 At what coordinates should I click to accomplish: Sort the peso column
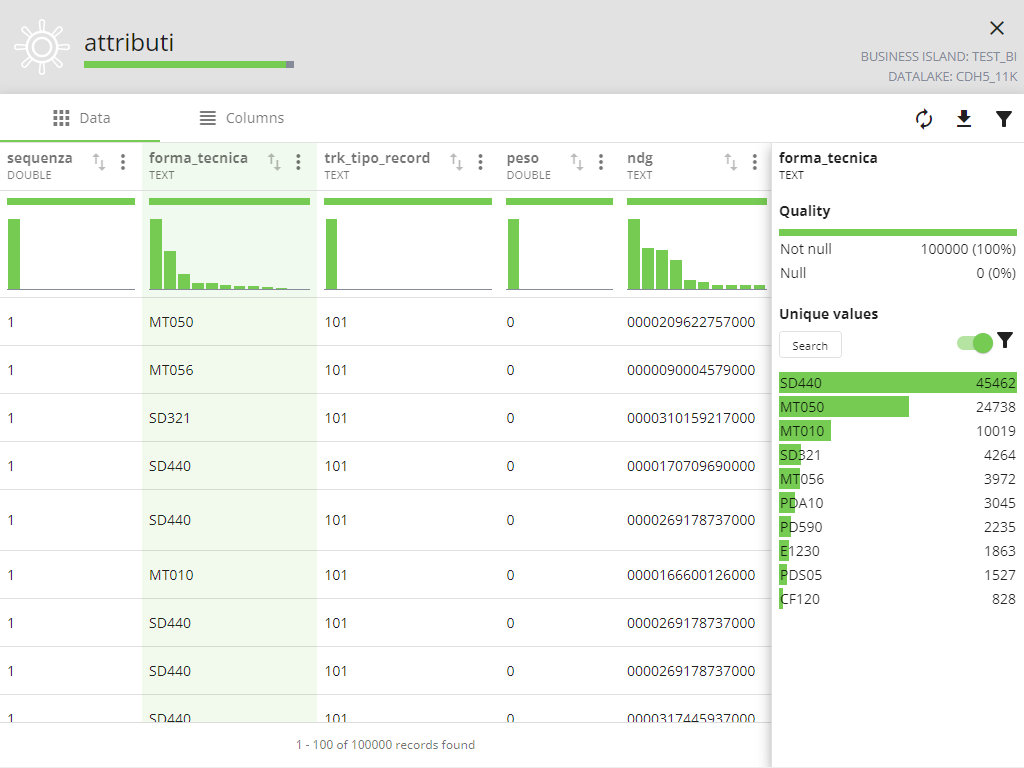(577, 162)
